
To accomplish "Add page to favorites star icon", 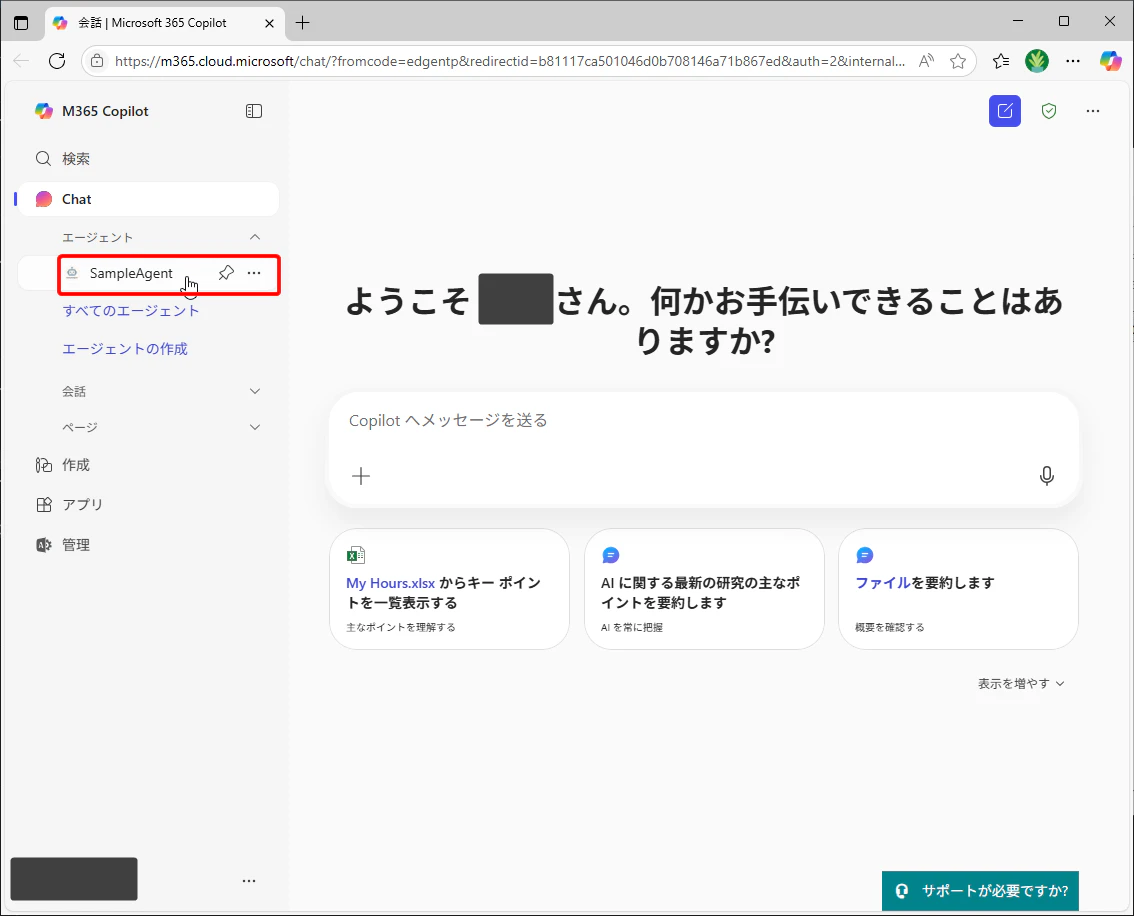I will pyautogui.click(x=958, y=61).
